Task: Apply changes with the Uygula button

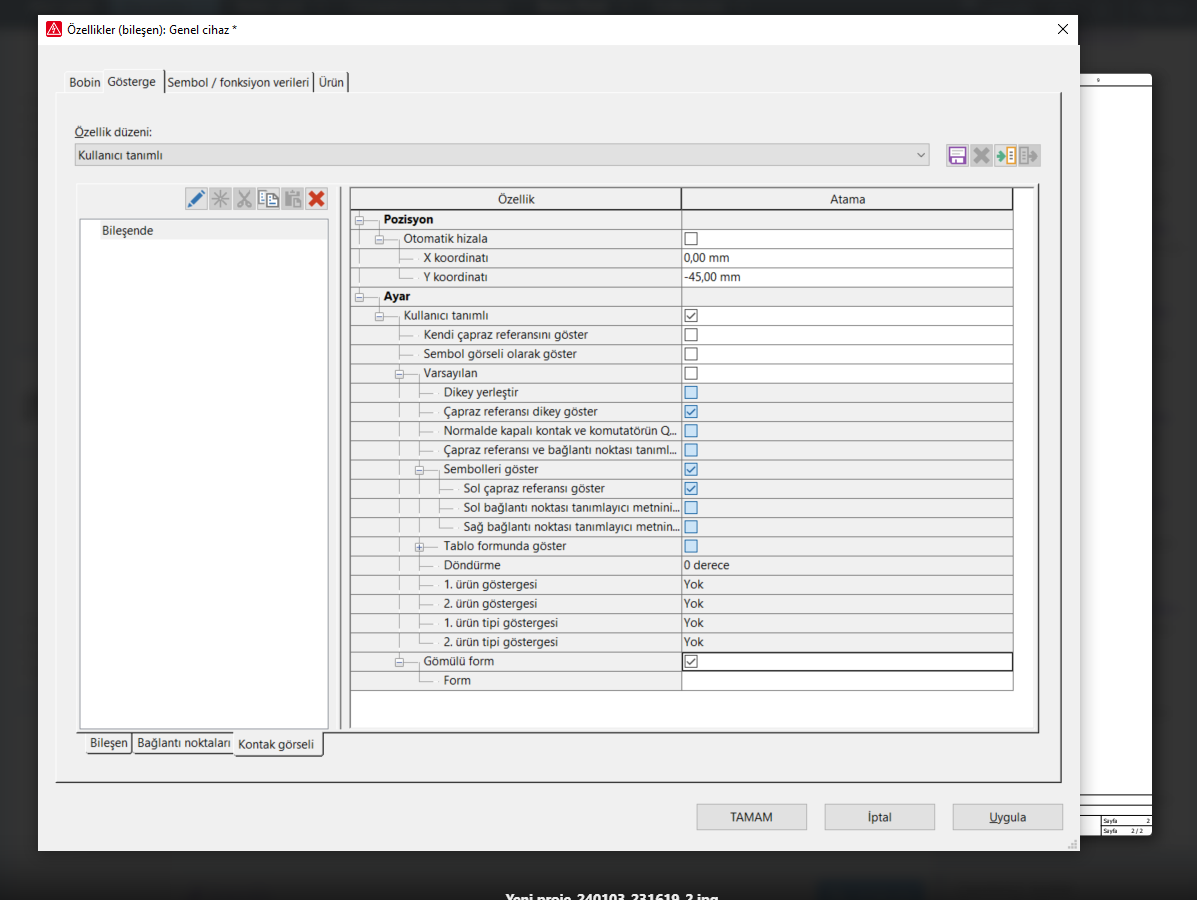Action: 1008,817
